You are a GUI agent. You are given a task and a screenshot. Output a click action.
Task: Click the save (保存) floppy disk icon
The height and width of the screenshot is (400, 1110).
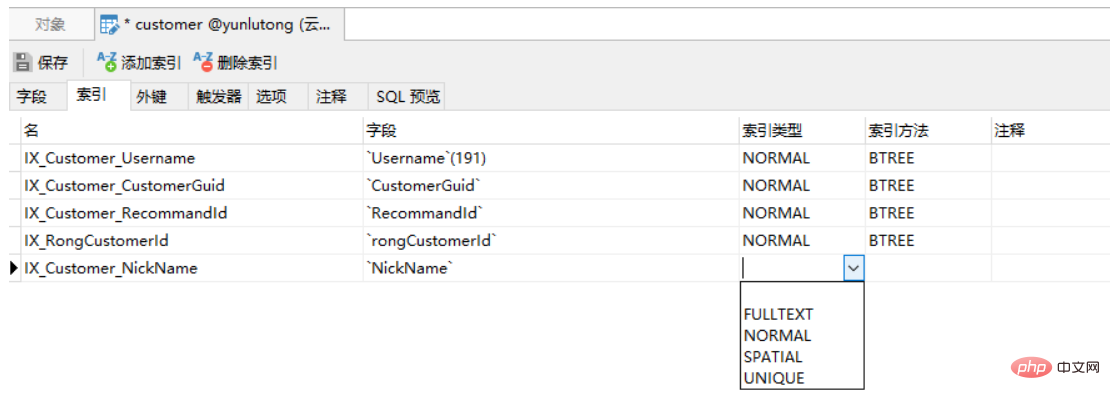tap(23, 62)
